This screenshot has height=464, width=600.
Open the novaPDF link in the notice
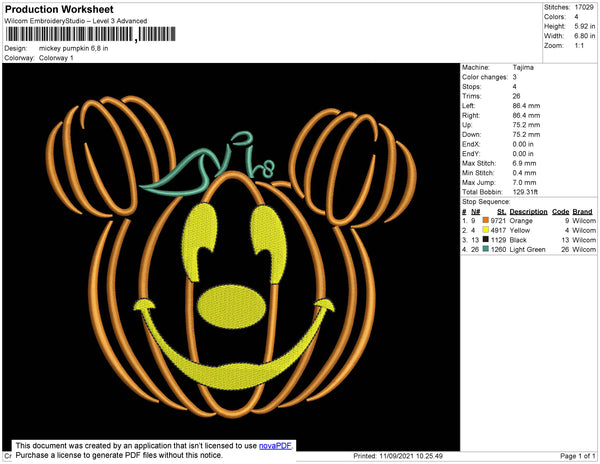click(x=275, y=446)
